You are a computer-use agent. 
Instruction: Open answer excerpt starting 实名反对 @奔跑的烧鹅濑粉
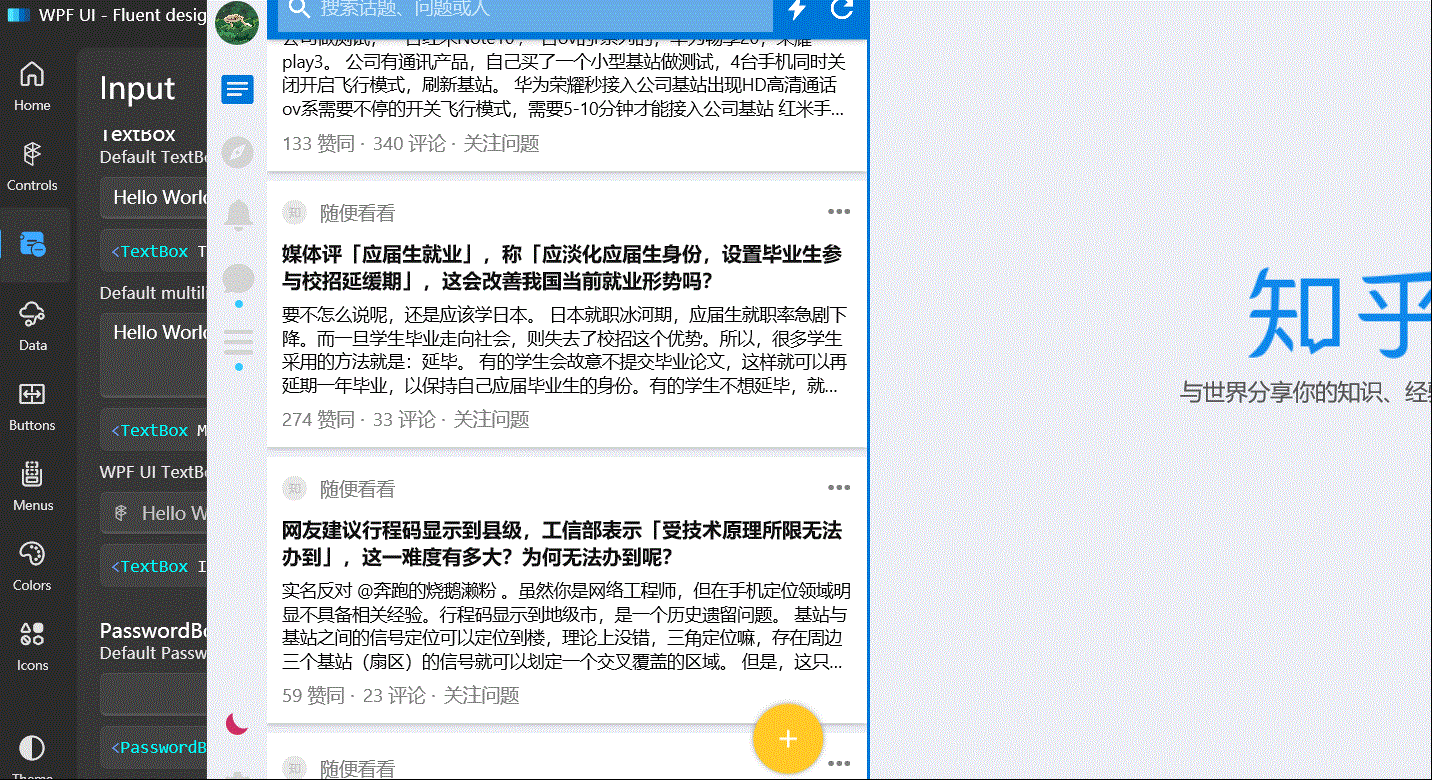click(565, 626)
